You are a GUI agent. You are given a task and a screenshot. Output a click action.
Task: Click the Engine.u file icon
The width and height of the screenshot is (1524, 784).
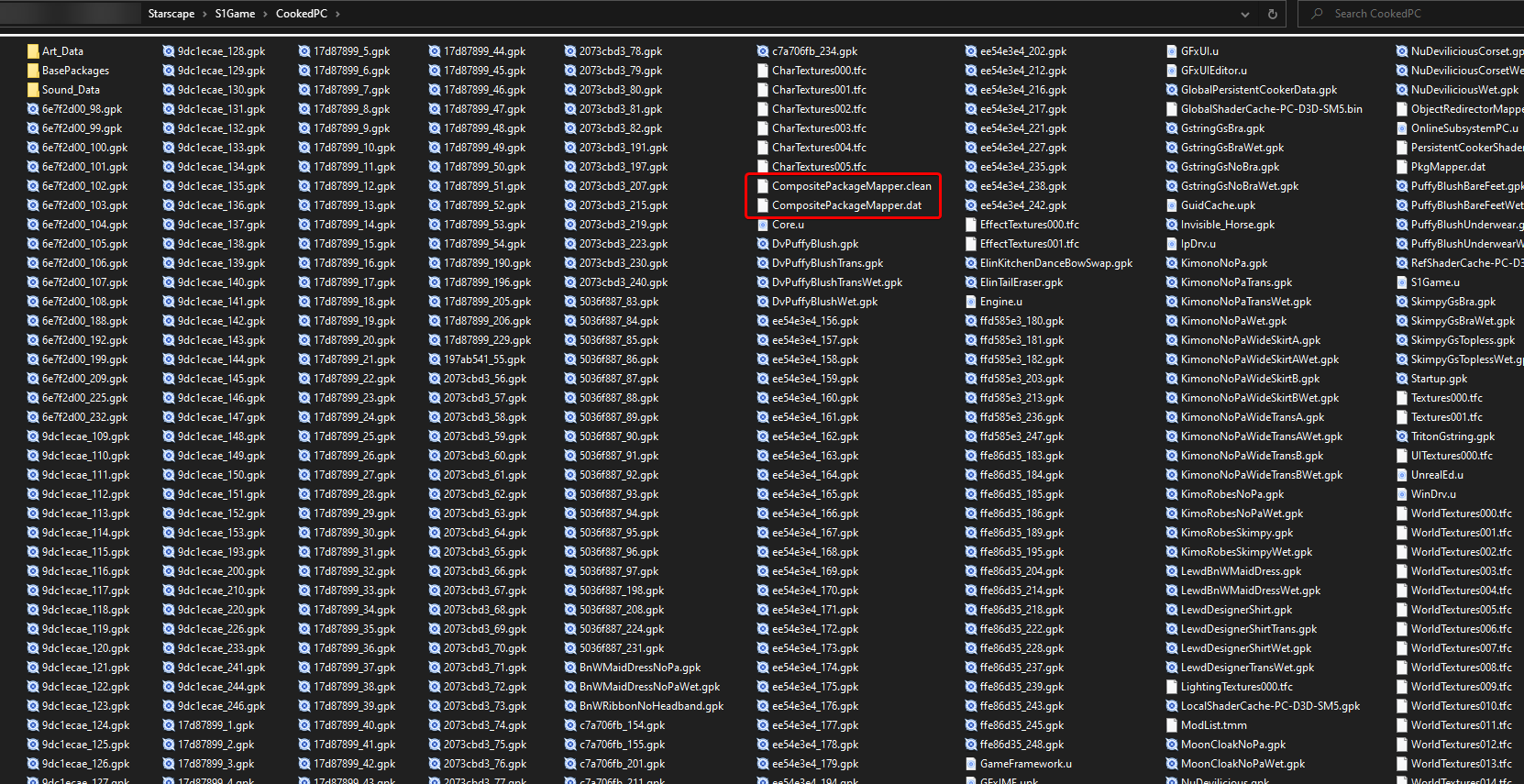click(x=971, y=302)
